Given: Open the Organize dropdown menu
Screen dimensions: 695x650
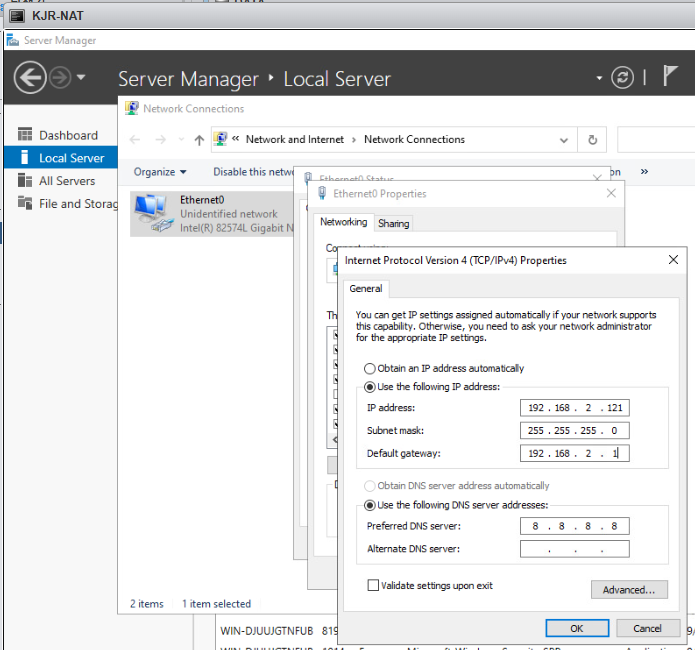Looking at the screenshot, I should point(160,172).
